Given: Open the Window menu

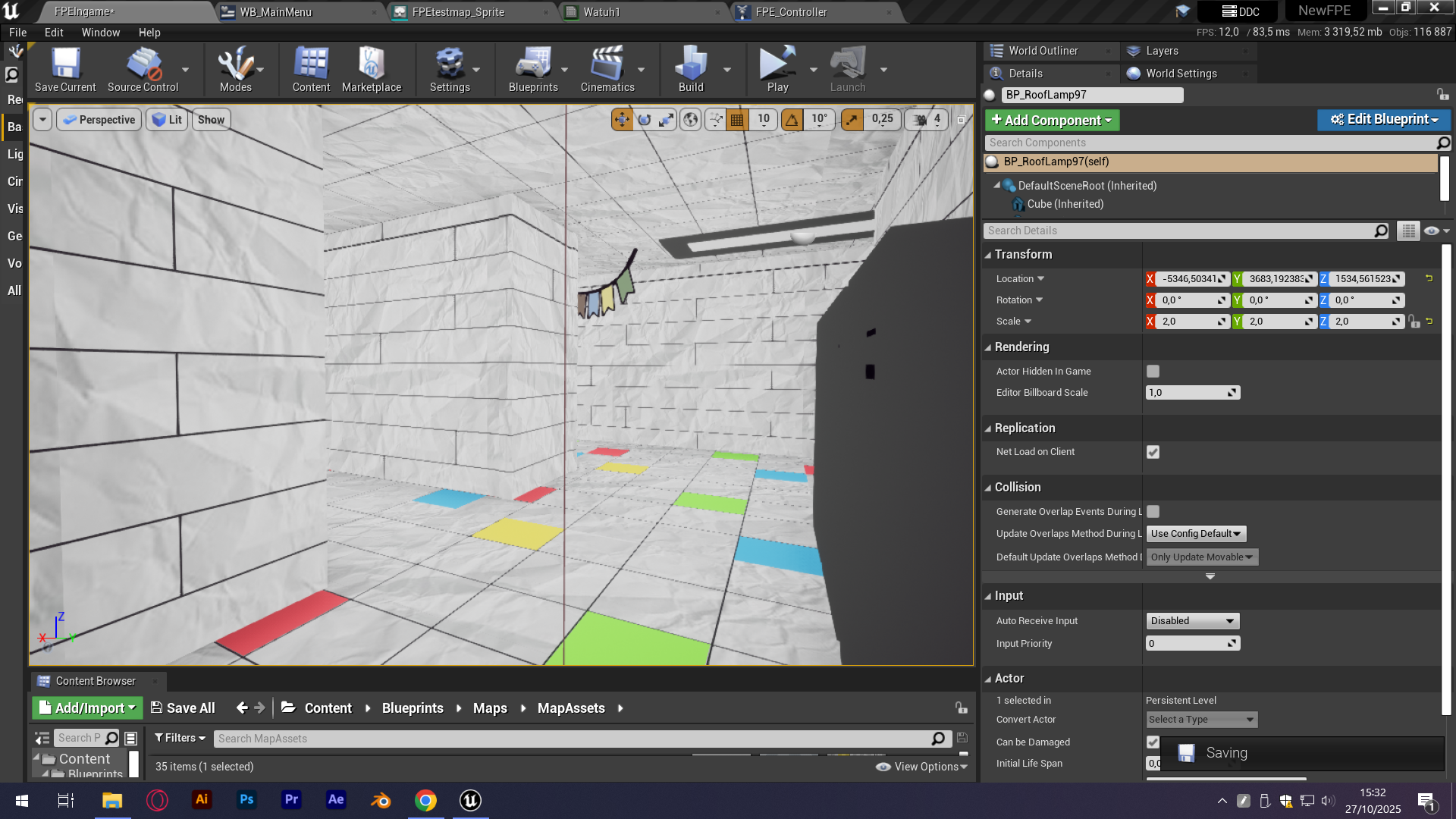Looking at the screenshot, I should [100, 33].
